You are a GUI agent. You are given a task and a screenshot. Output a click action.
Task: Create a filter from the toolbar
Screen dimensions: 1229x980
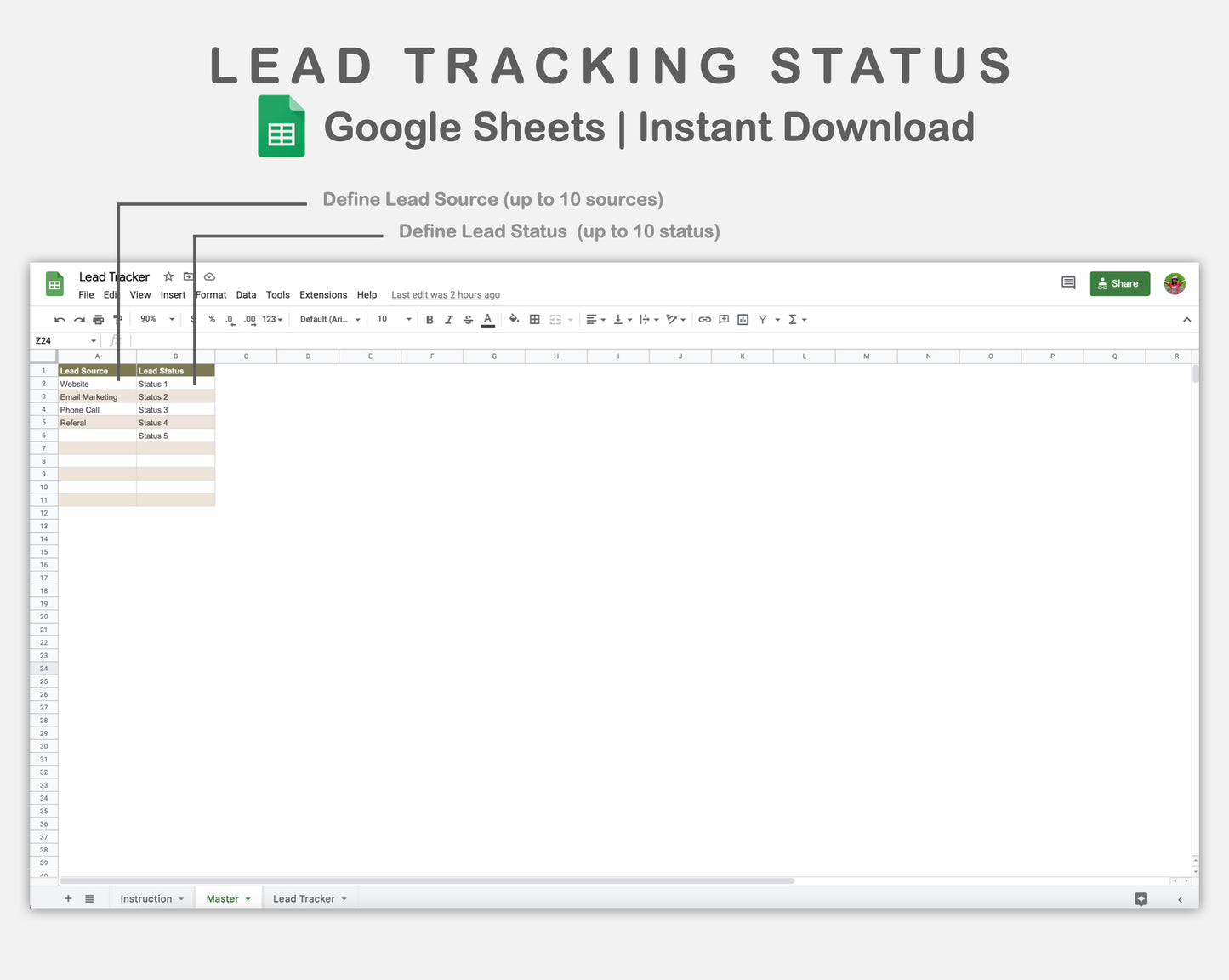763,319
